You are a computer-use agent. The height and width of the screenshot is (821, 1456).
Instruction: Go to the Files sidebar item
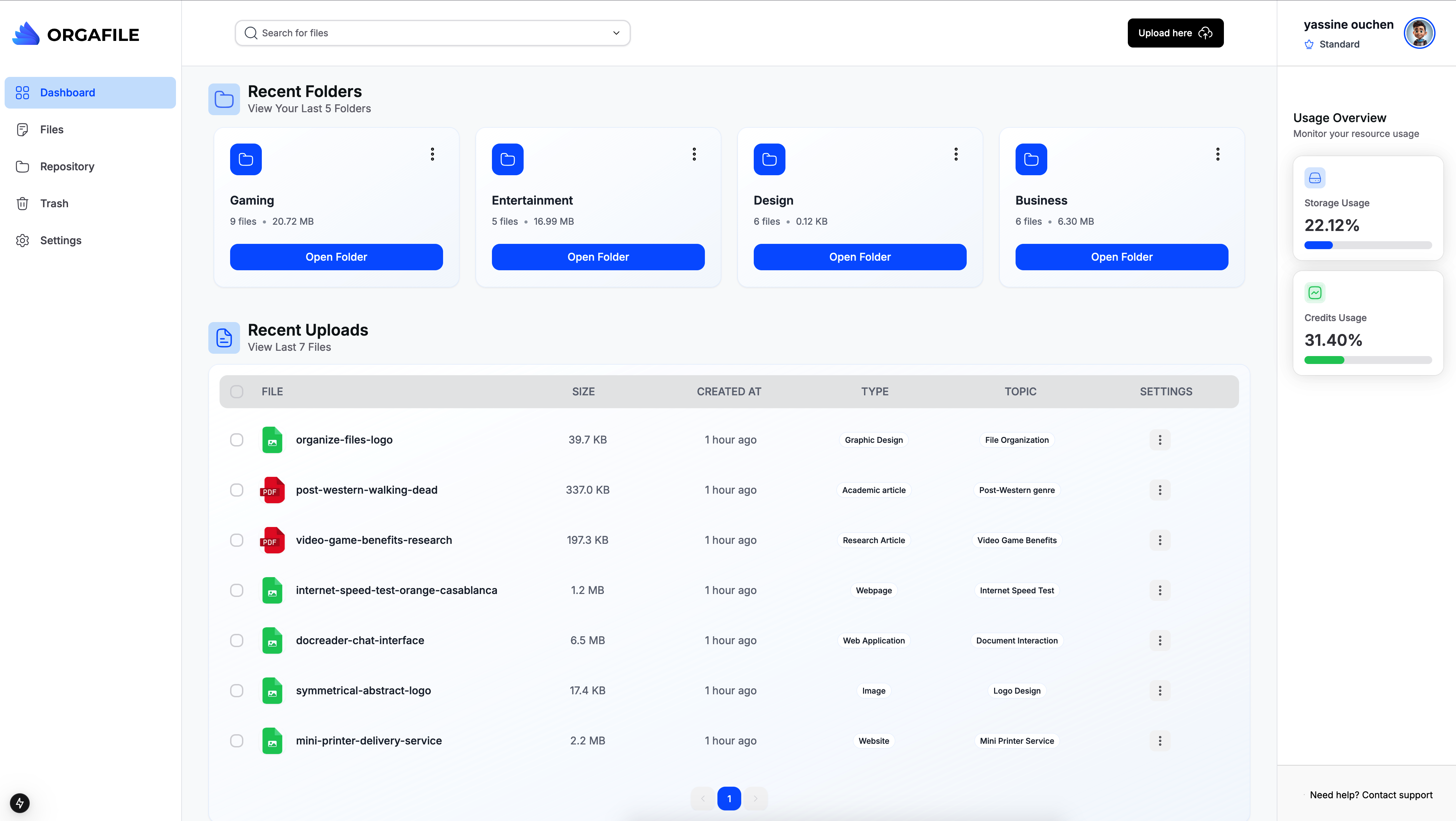tap(52, 129)
